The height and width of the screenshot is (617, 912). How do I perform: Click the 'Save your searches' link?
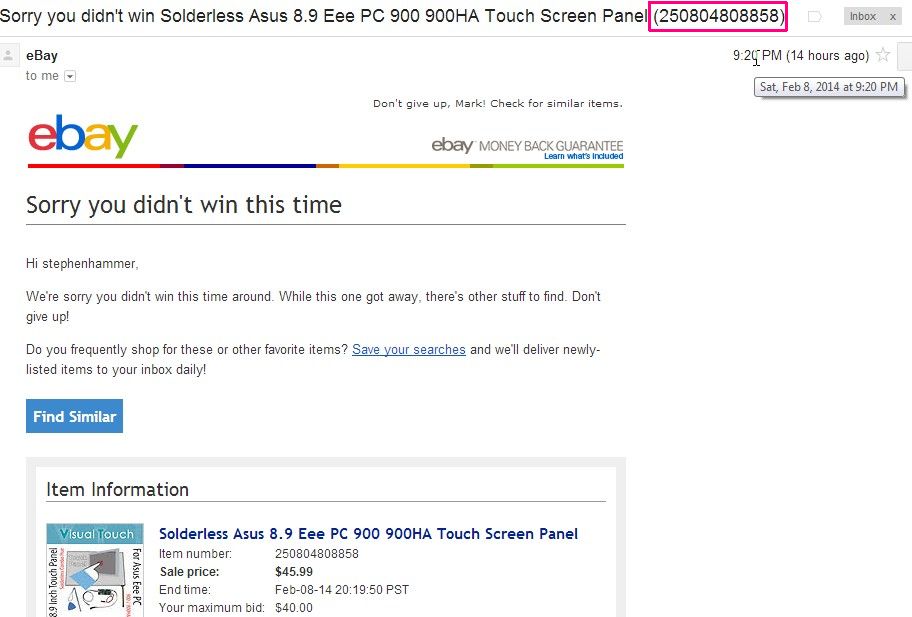409,349
